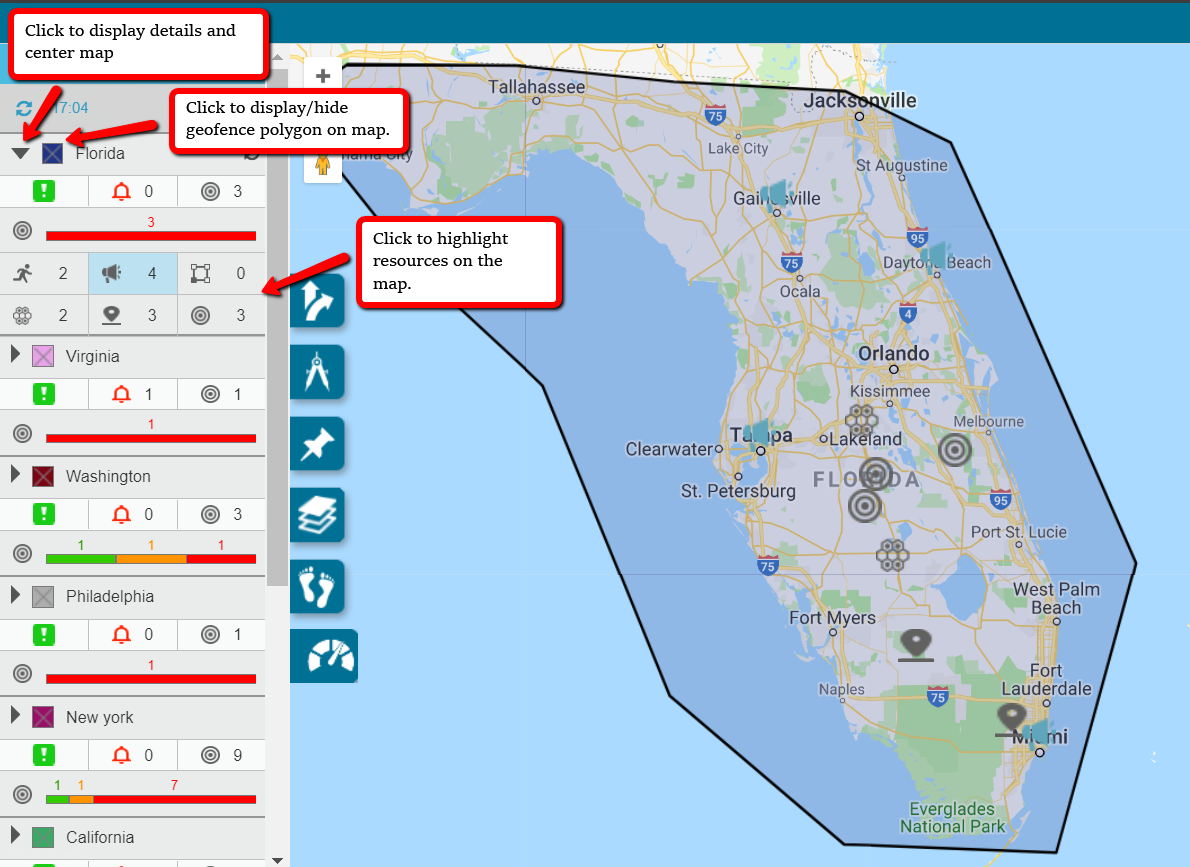1190x867 pixels.
Task: Highlight Florida running person resources
Action: click(x=43, y=273)
